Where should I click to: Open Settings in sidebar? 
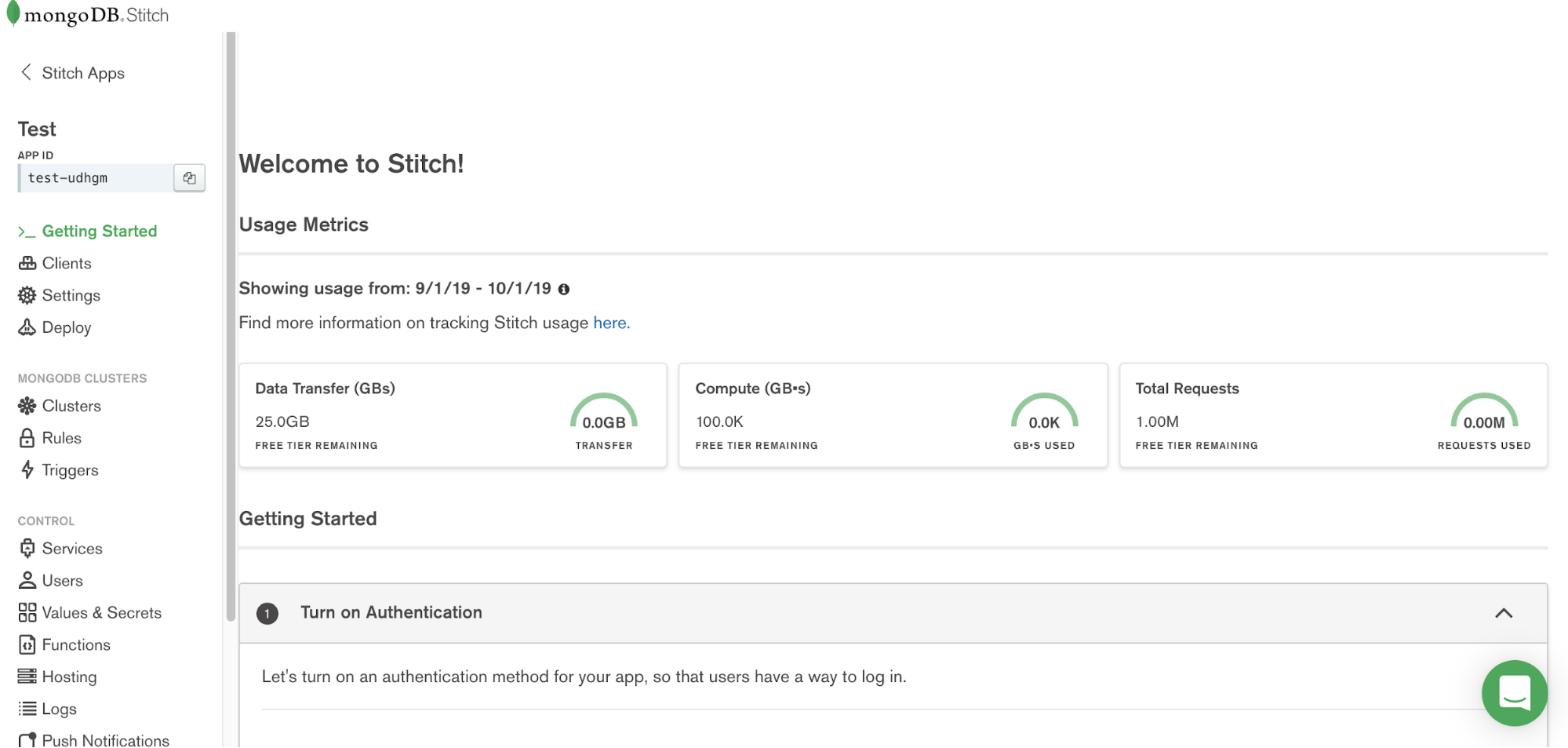click(71, 295)
